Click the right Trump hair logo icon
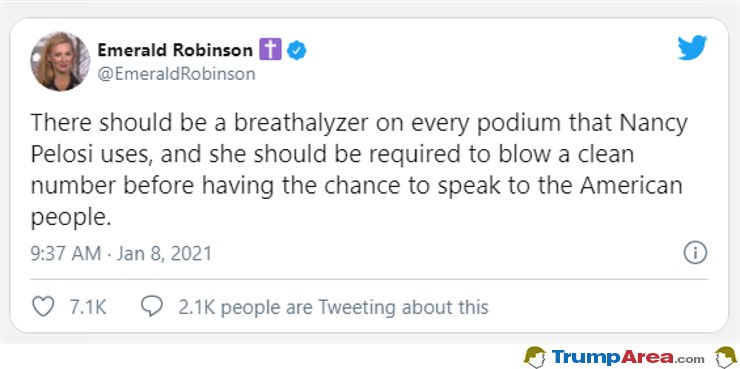Viewport: 740px width, 369px height. [725, 357]
